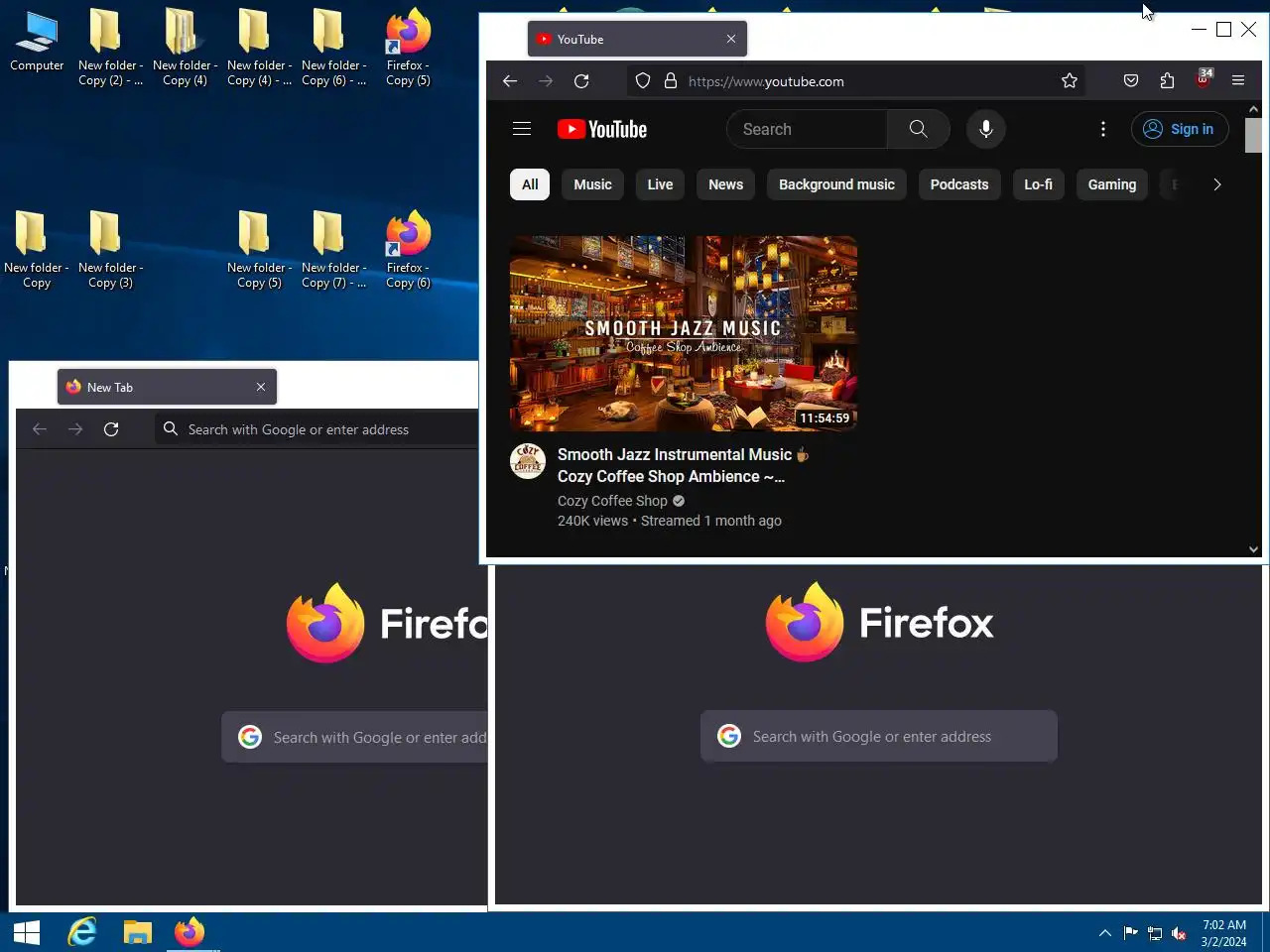Show hidden tray icons chevron
The width and height of the screenshot is (1270, 952).
(1104, 933)
